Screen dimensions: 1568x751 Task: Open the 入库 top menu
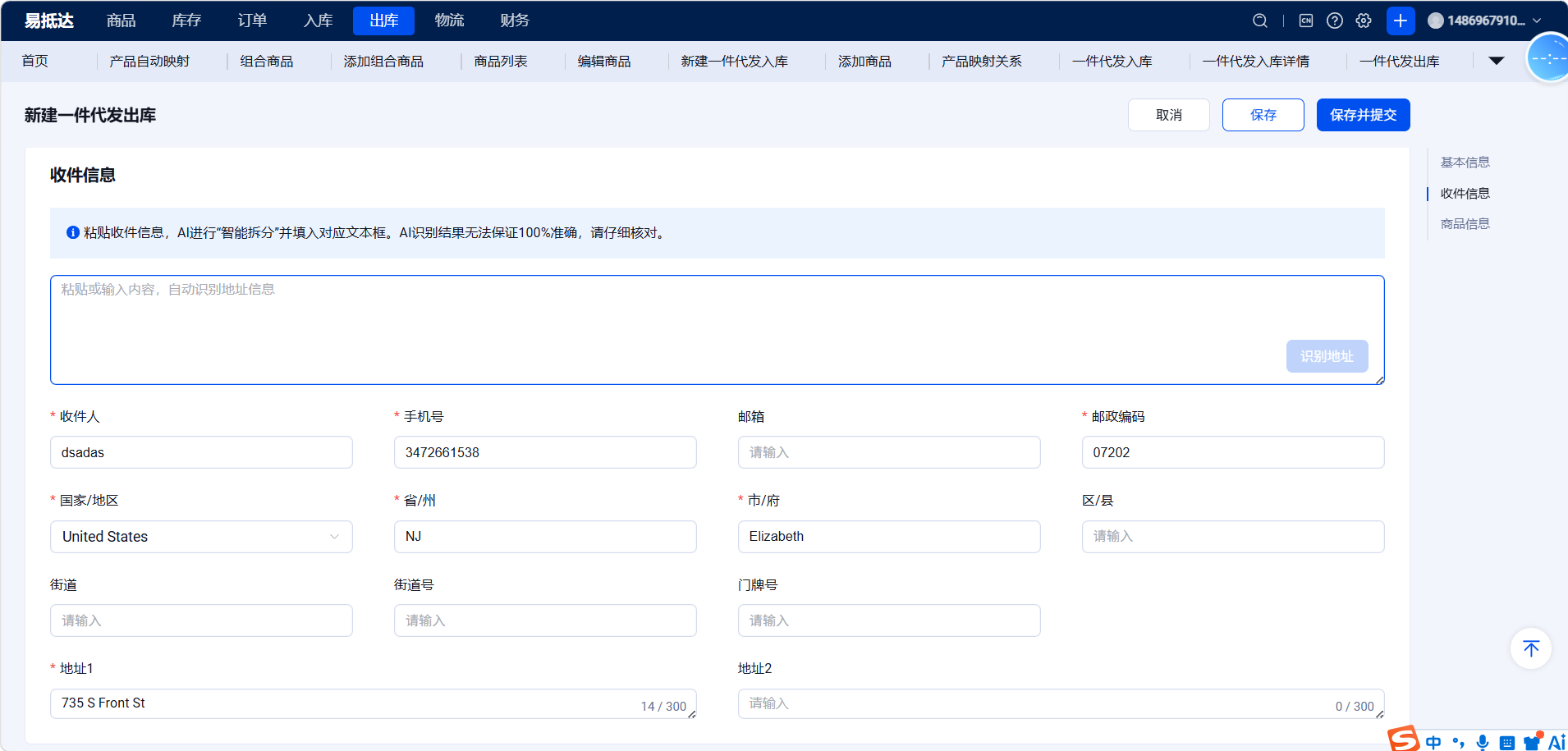pyautogui.click(x=319, y=21)
